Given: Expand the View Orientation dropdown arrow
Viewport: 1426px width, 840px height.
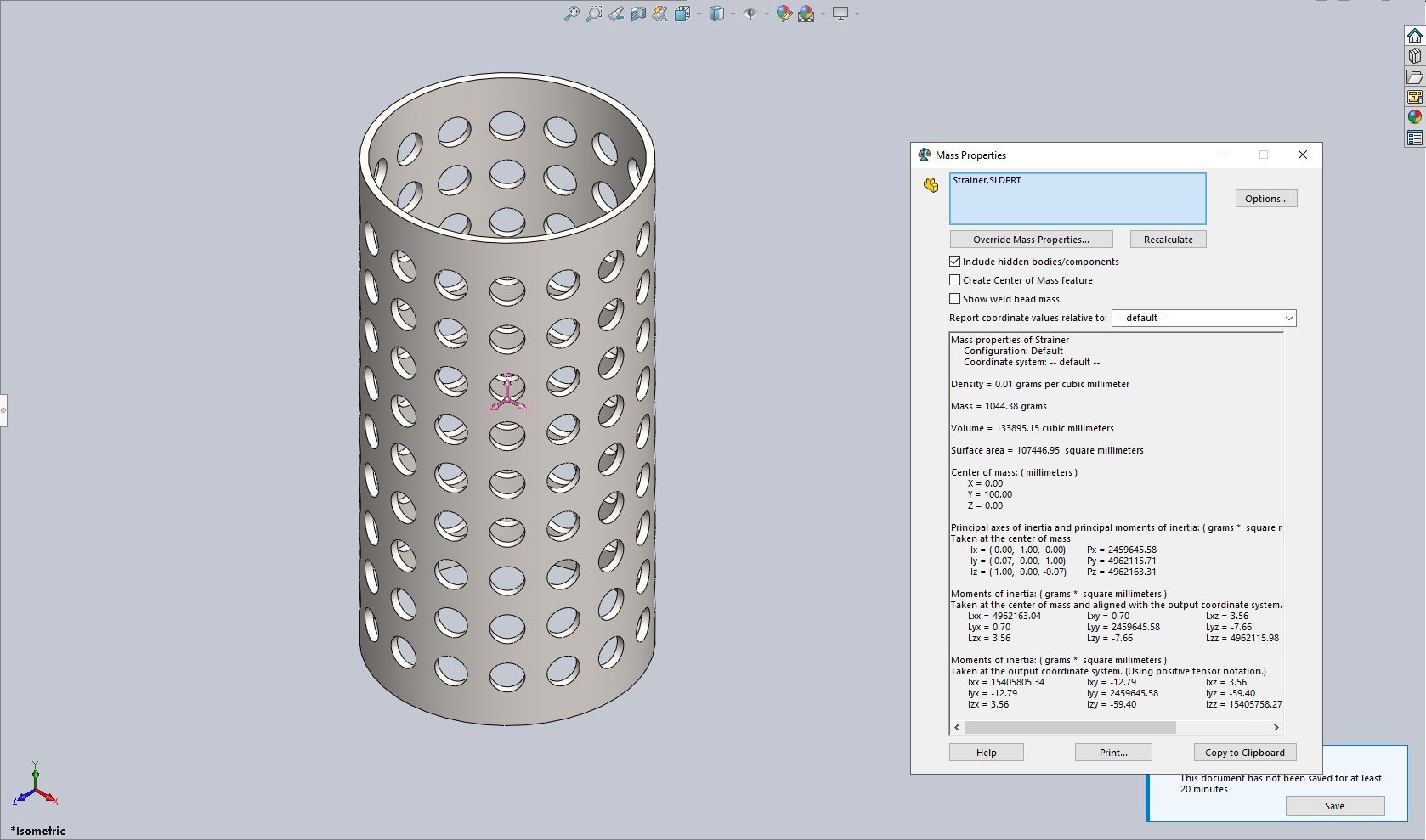Looking at the screenshot, I should tap(699, 14).
